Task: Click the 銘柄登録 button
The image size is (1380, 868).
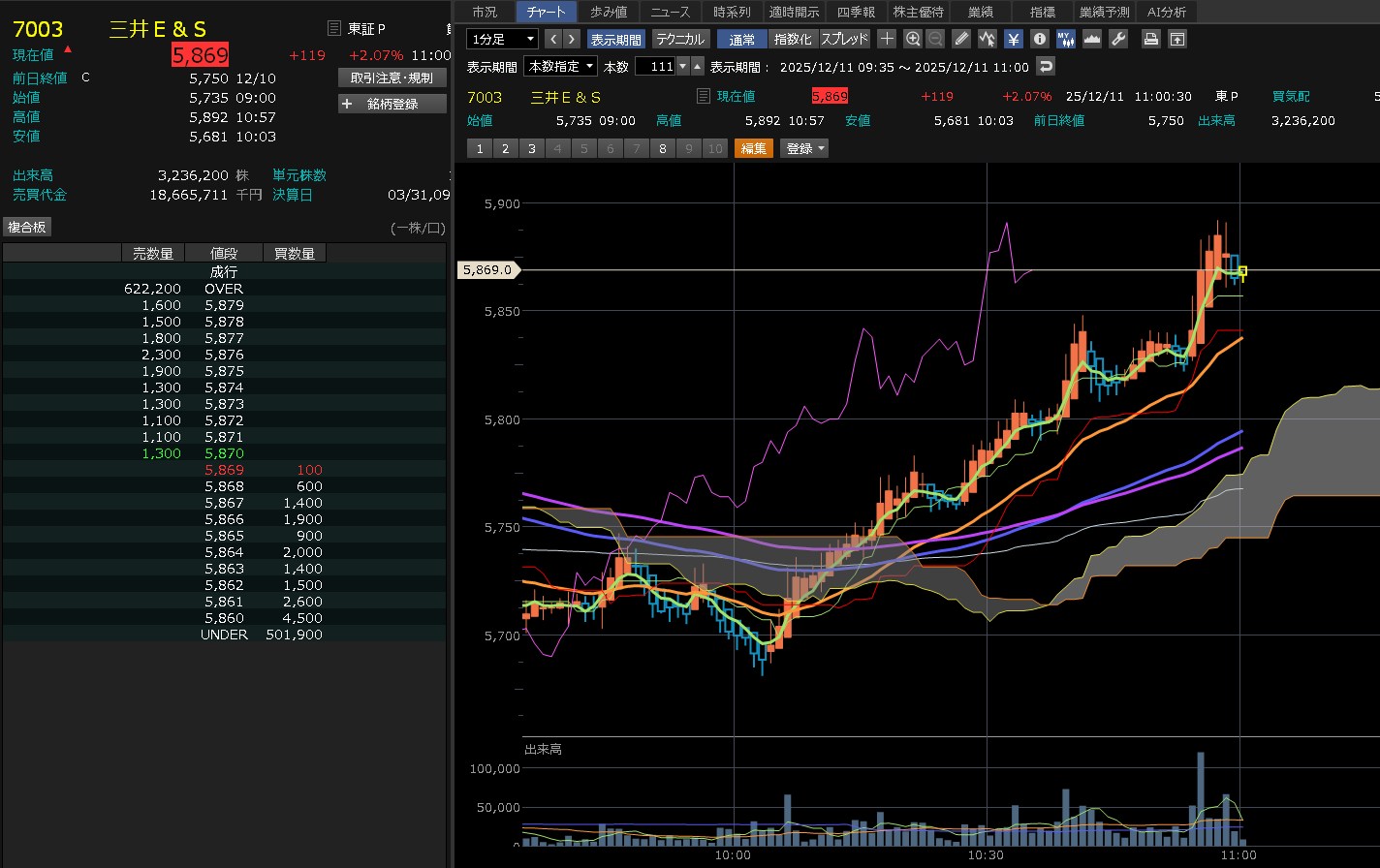Action: 392,104
